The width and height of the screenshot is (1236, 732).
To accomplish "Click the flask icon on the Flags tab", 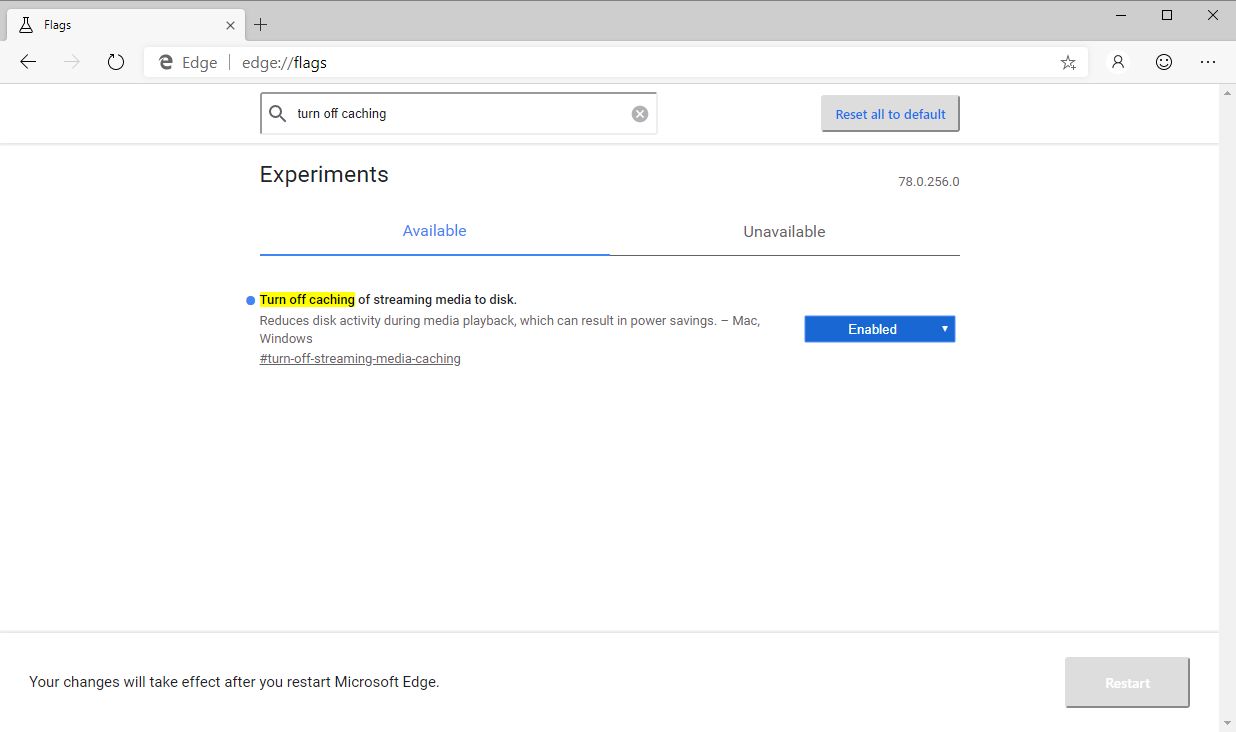I will pyautogui.click(x=26, y=25).
